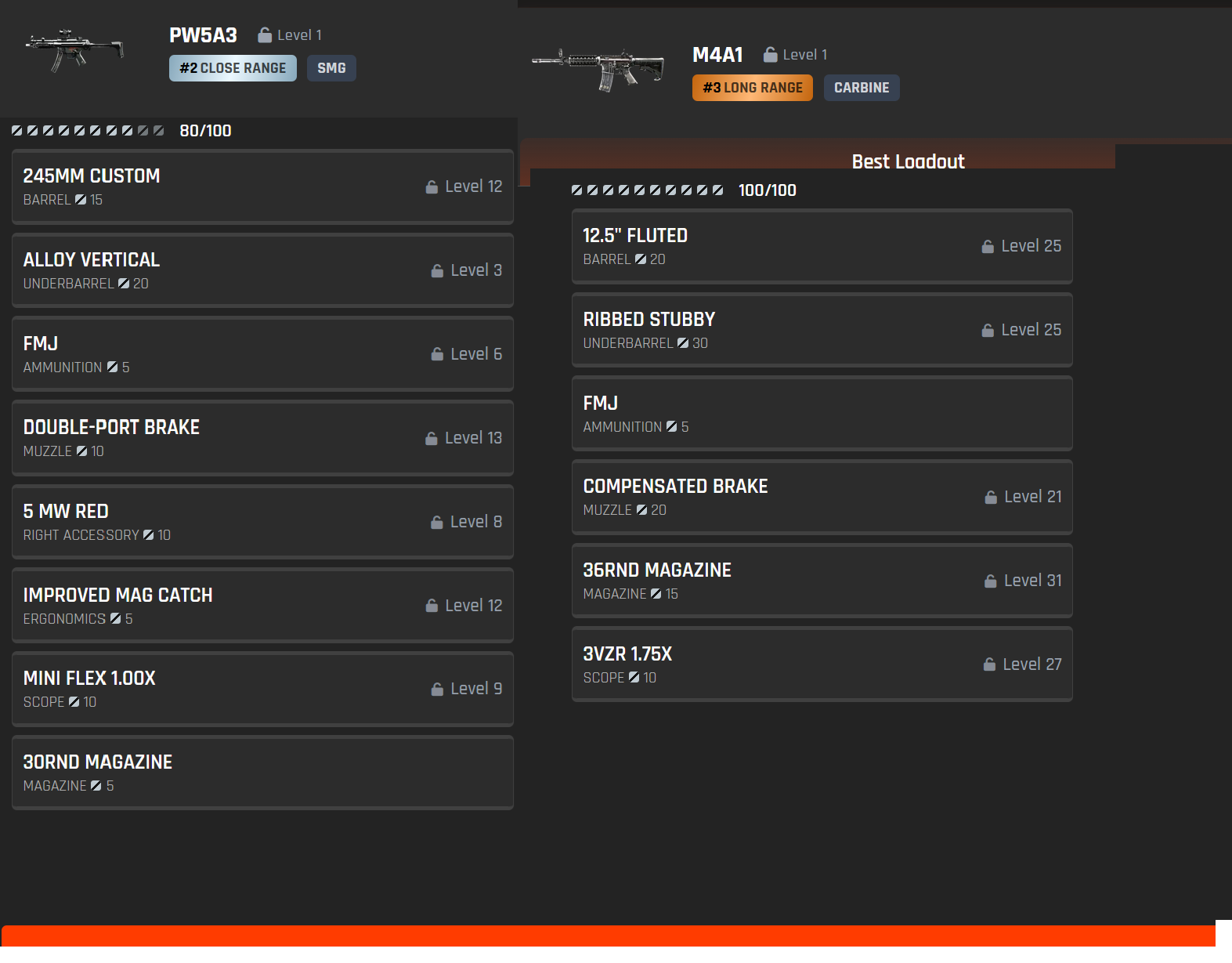Select the 12.5" FLUTED attachment name
Viewport: 1232px width, 963px height.
click(x=635, y=236)
